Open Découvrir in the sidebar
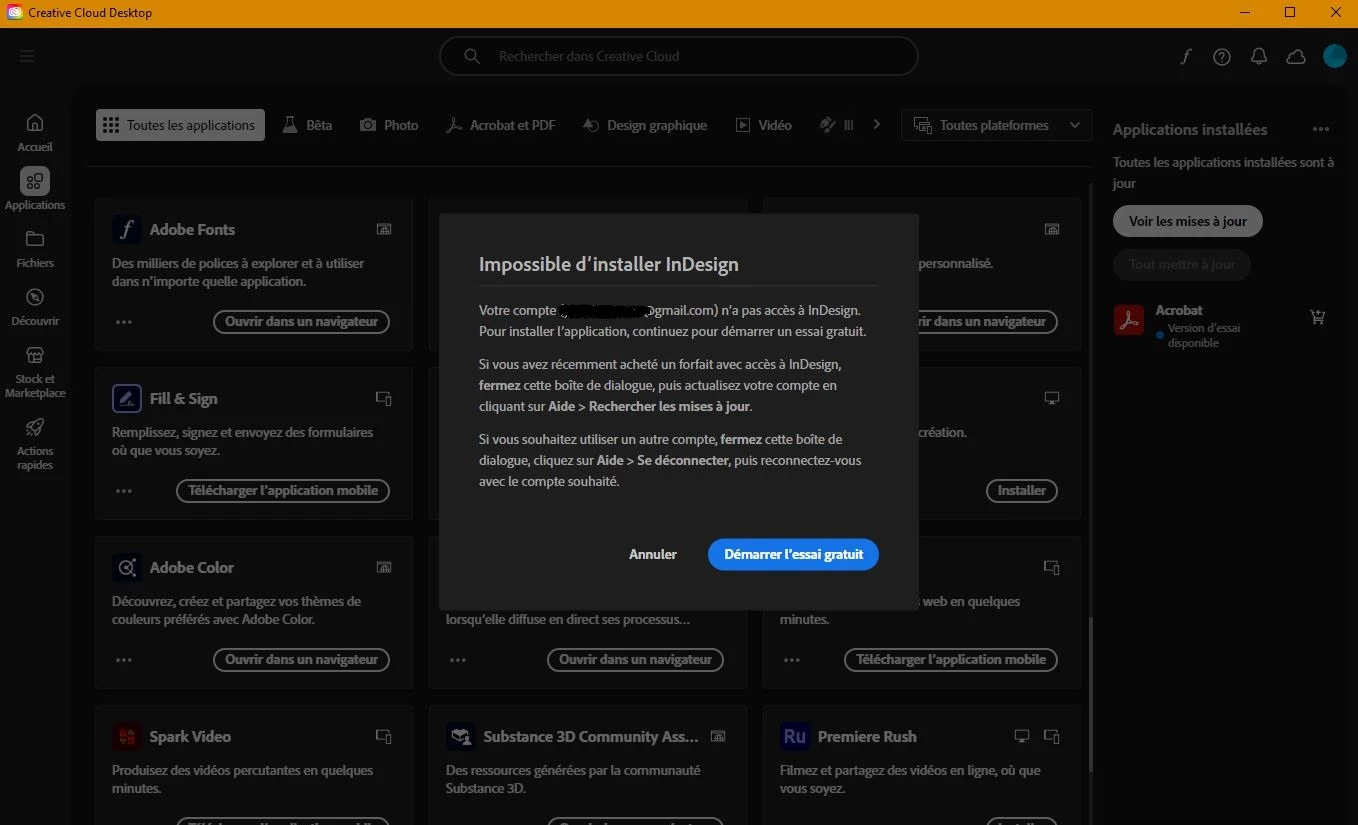This screenshot has height=825, width=1358. click(x=35, y=306)
